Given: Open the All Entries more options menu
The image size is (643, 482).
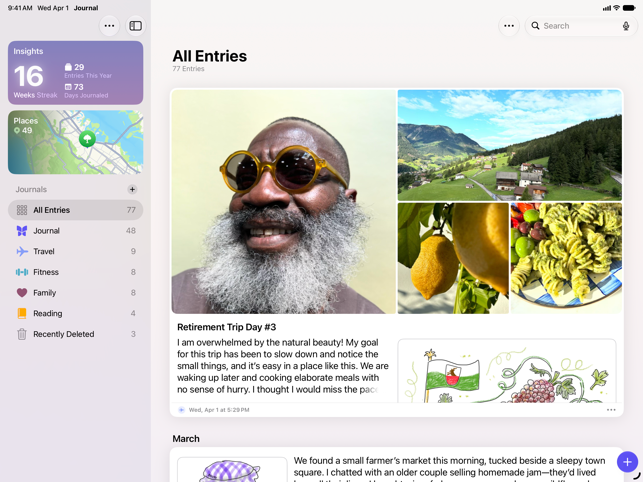Looking at the screenshot, I should [x=509, y=26].
